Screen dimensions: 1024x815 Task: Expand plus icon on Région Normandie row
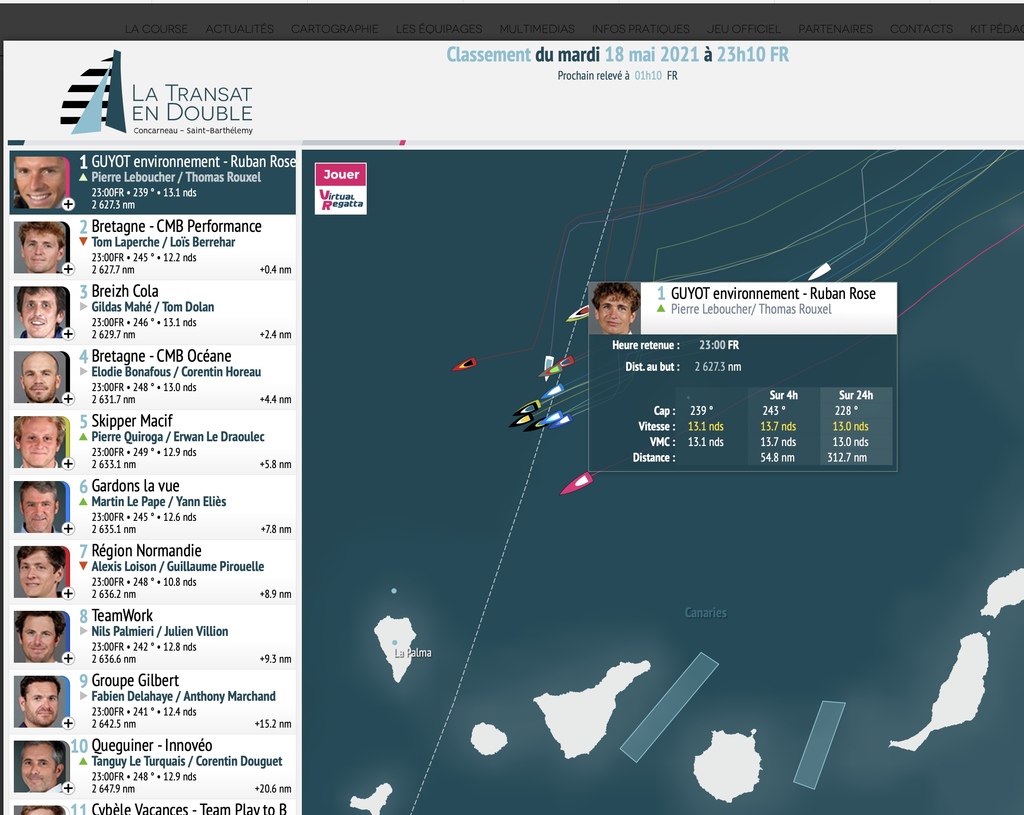point(68,593)
